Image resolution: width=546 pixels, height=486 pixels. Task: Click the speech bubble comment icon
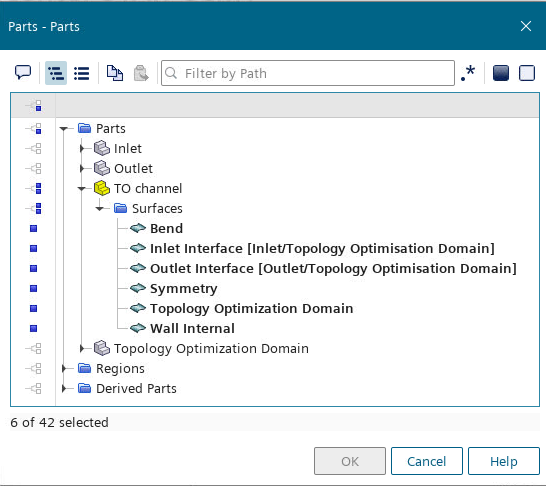pos(23,73)
